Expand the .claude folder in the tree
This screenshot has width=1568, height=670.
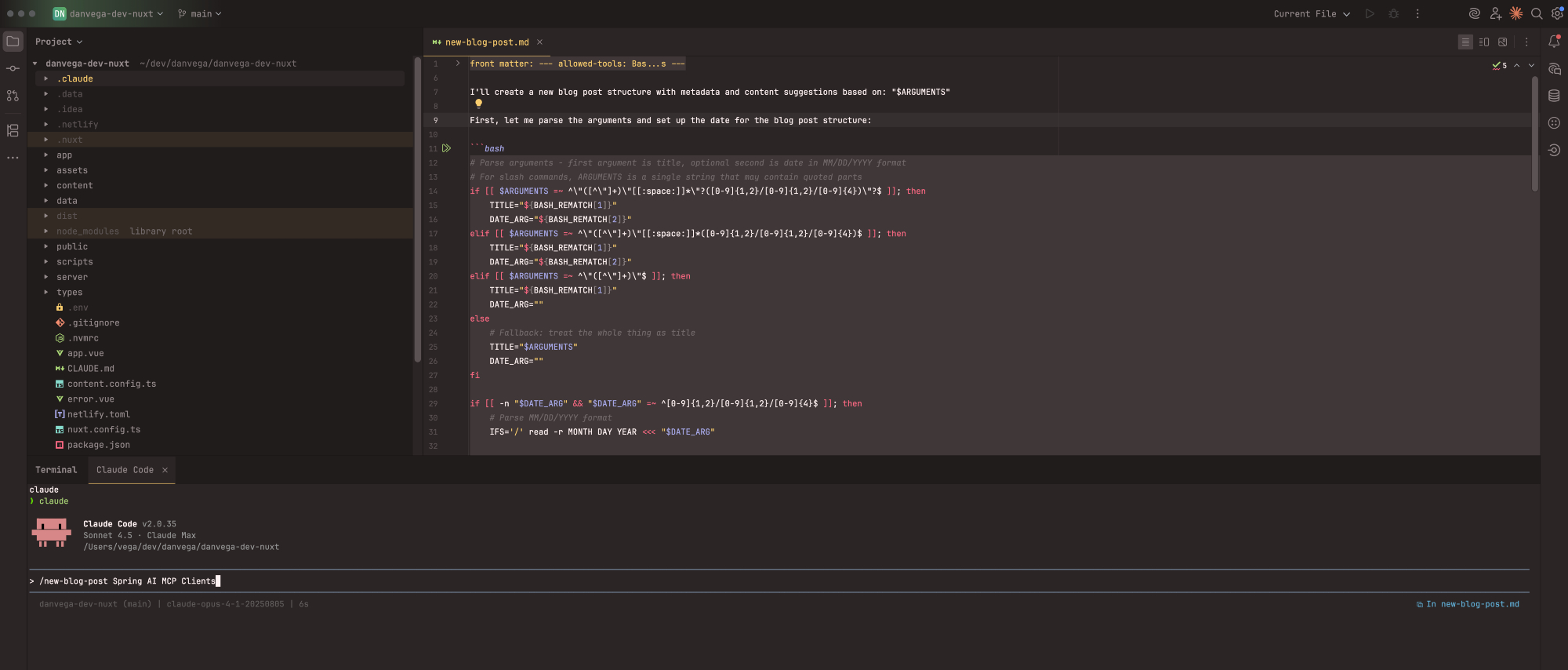coord(46,78)
